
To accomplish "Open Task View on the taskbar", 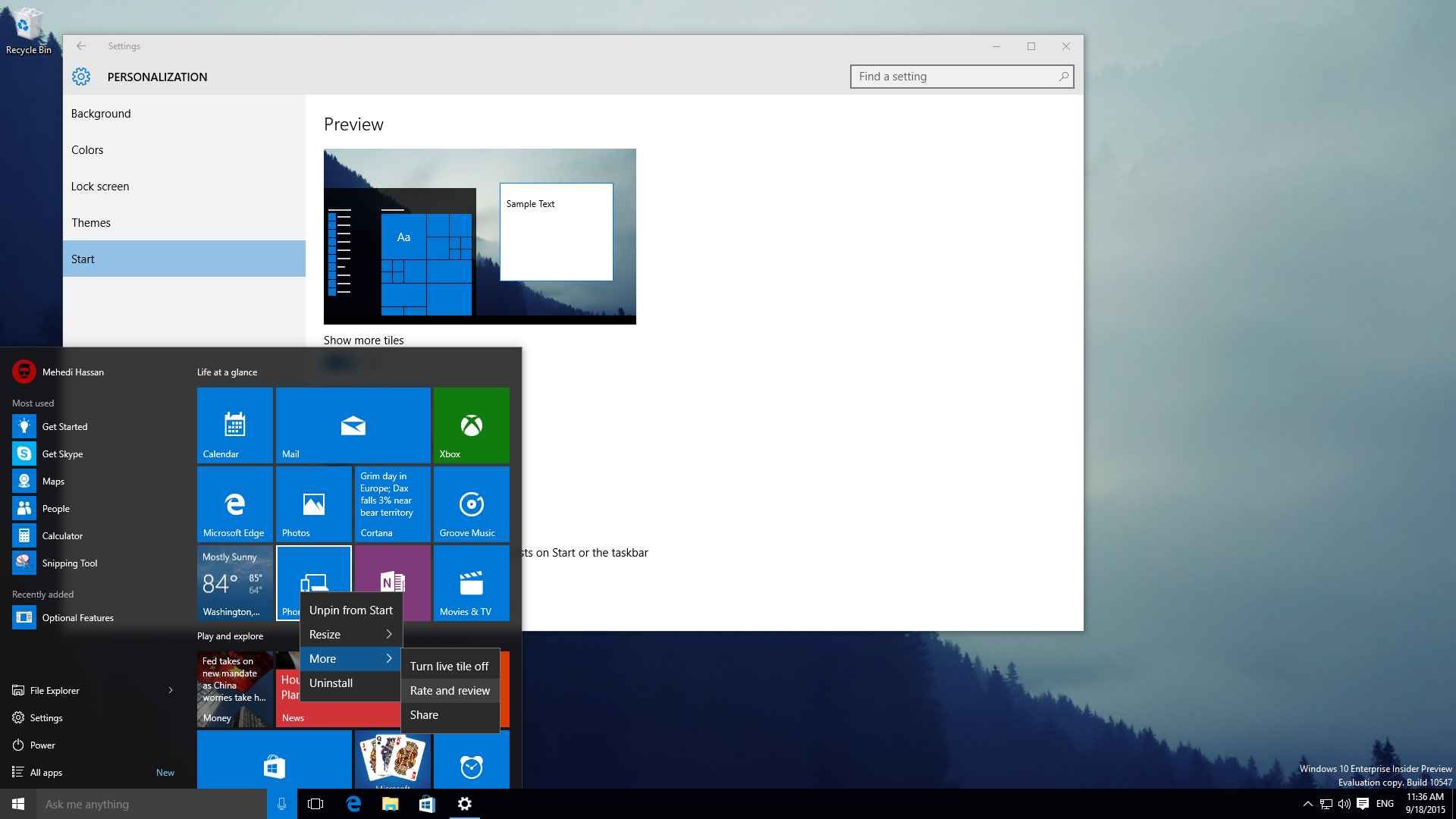I will tap(315, 804).
